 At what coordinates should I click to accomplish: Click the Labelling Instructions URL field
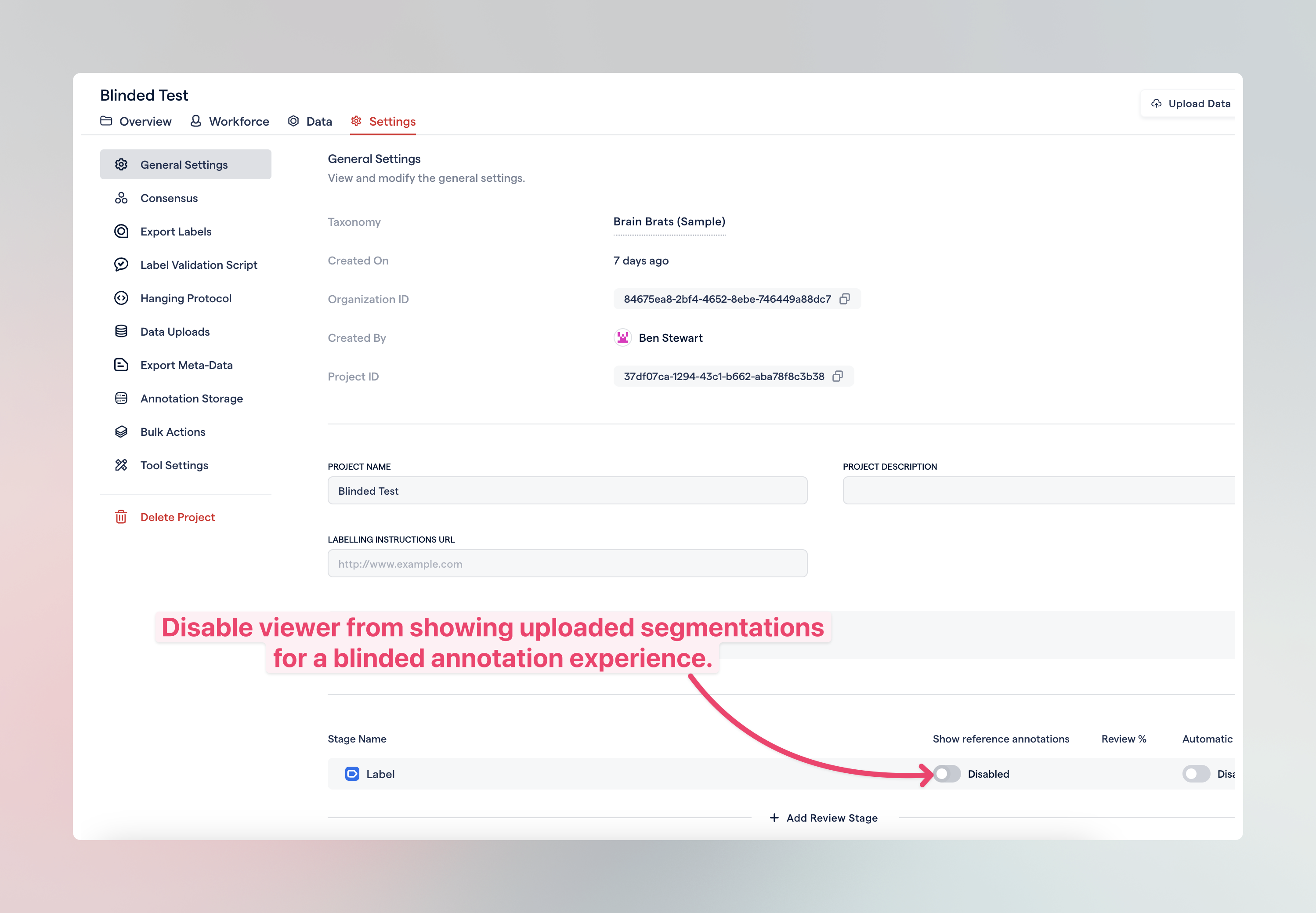[x=568, y=563]
